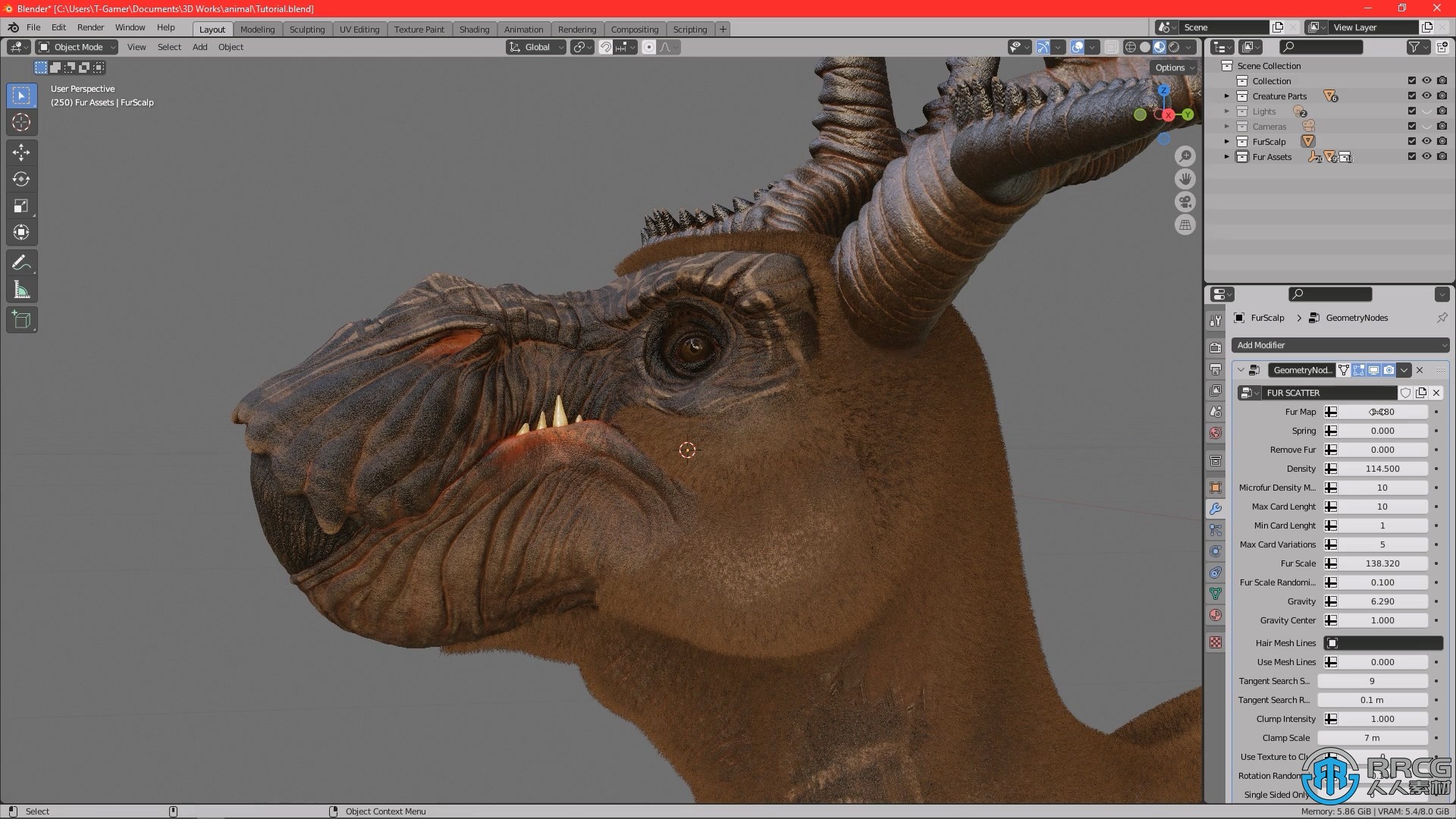Select the Measure tool
This screenshot has height=819, width=1456.
pos(21,290)
